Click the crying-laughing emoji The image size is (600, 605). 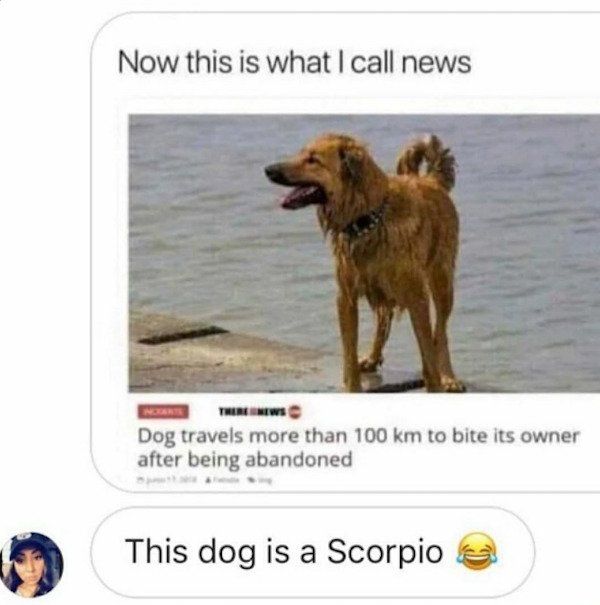coord(477,551)
